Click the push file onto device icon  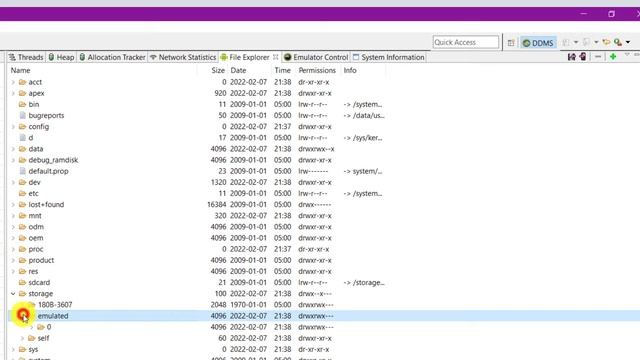click(583, 57)
